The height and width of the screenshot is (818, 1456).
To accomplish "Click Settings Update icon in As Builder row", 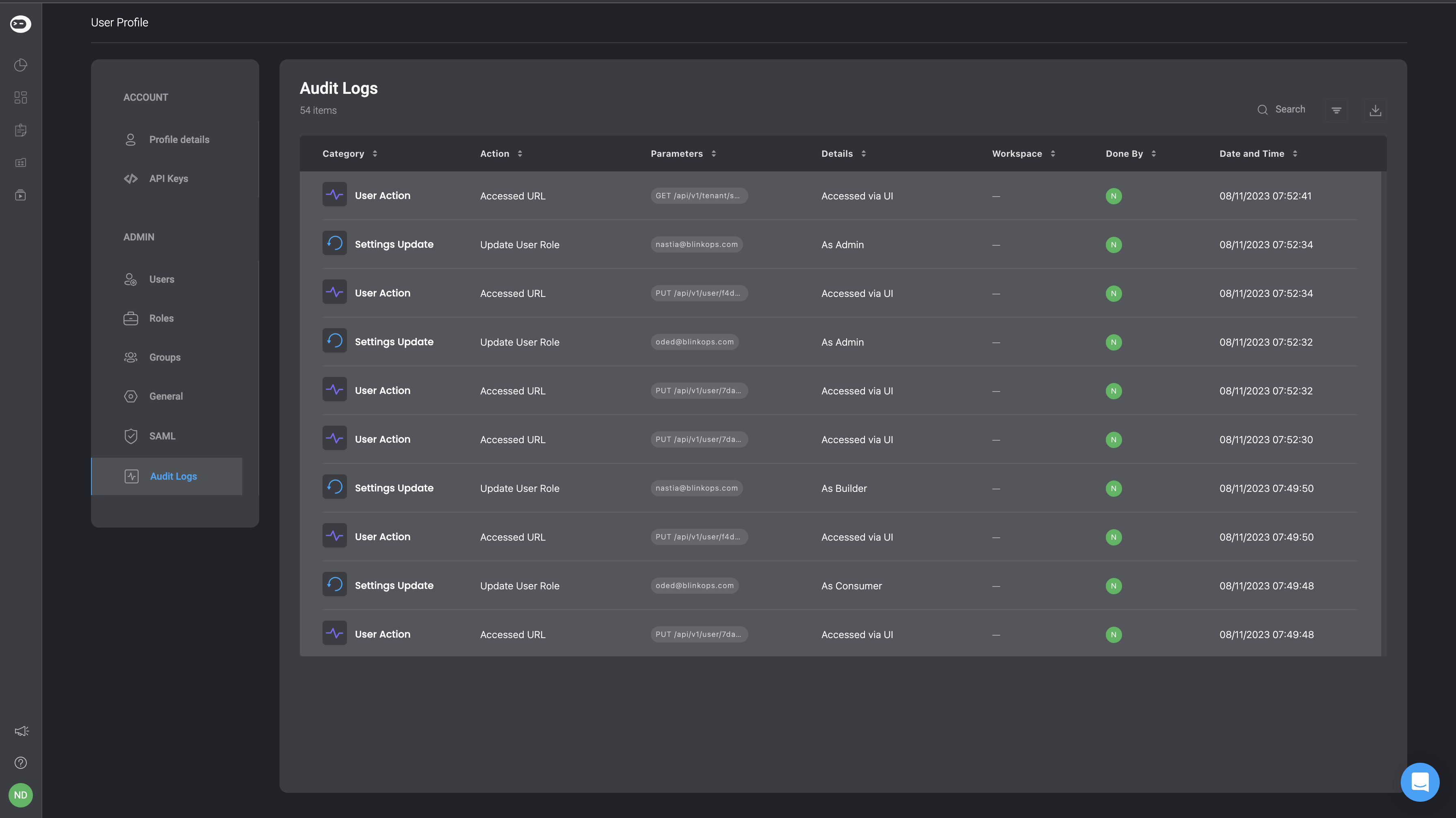I will pos(335,487).
